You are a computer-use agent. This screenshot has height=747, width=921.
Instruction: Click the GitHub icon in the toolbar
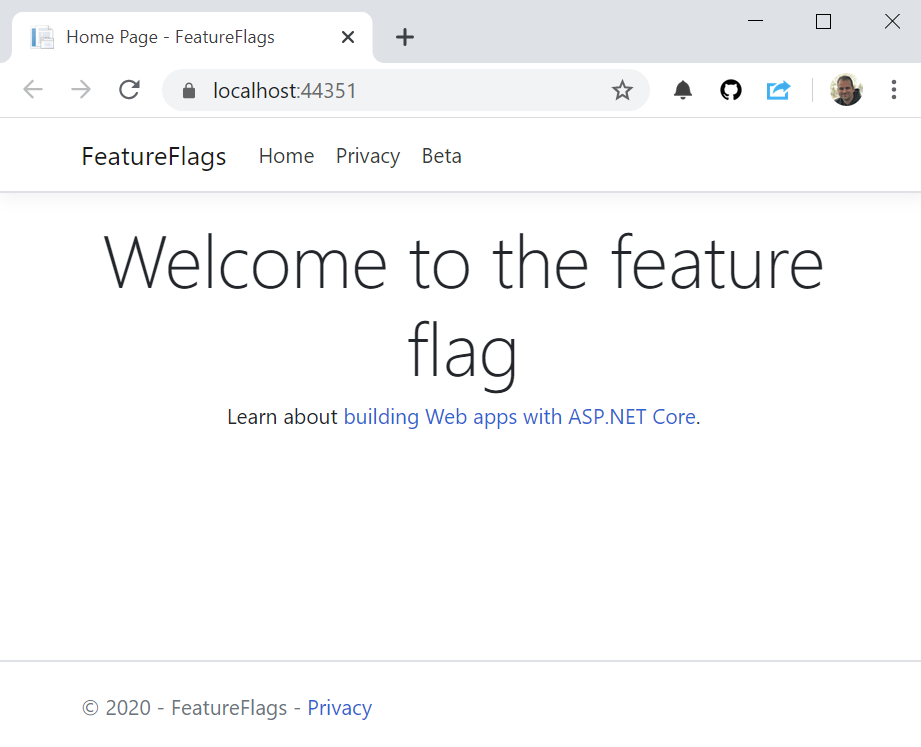coord(730,89)
